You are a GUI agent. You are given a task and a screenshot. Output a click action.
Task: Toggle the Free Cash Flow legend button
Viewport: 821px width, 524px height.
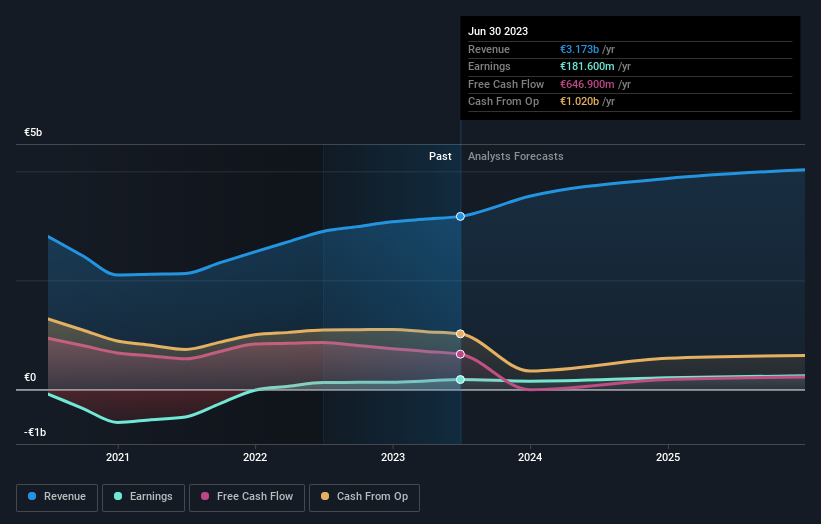click(247, 497)
